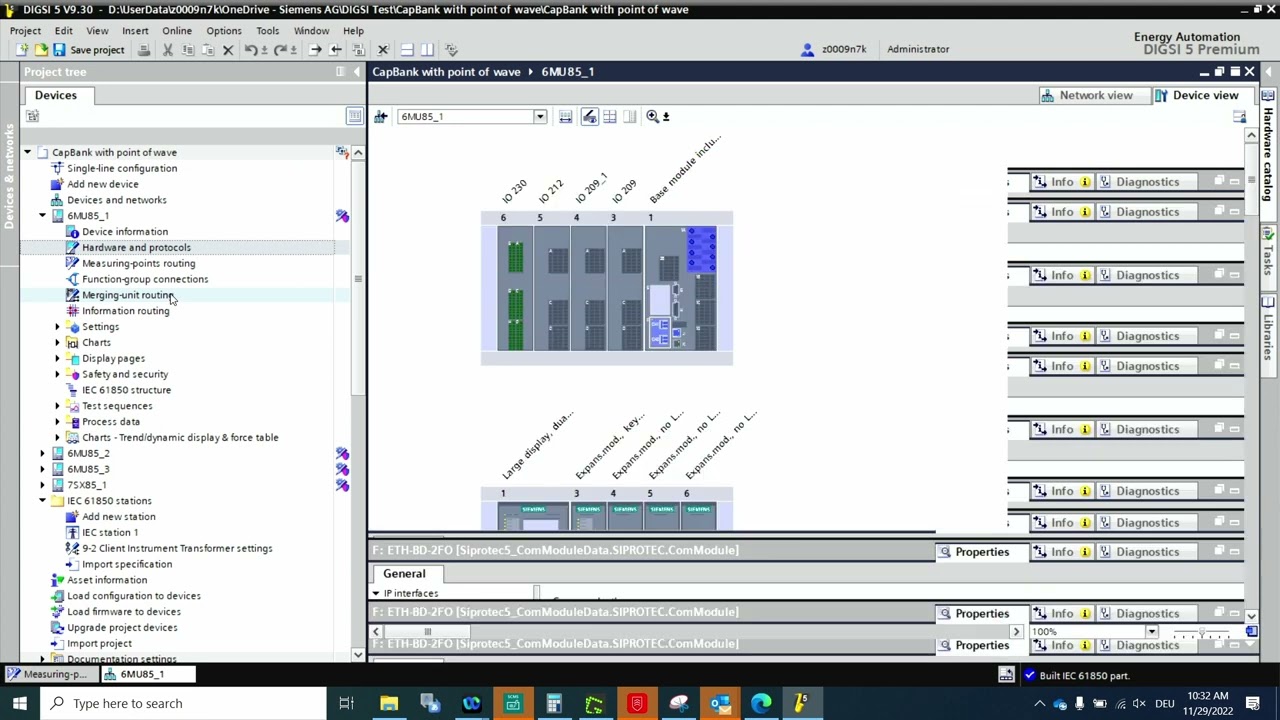This screenshot has width=1280, height=720.
Task: Toggle the show module labels icon
Action: [x=589, y=117]
